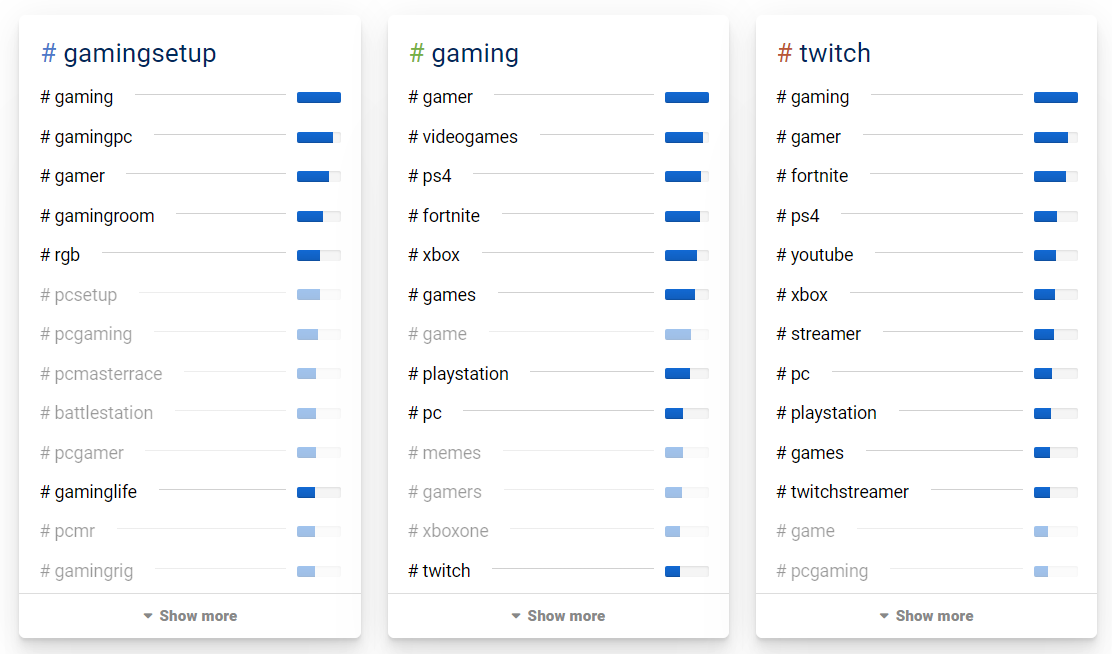
Task: Expand Show more under gaming card
Action: tap(558, 616)
